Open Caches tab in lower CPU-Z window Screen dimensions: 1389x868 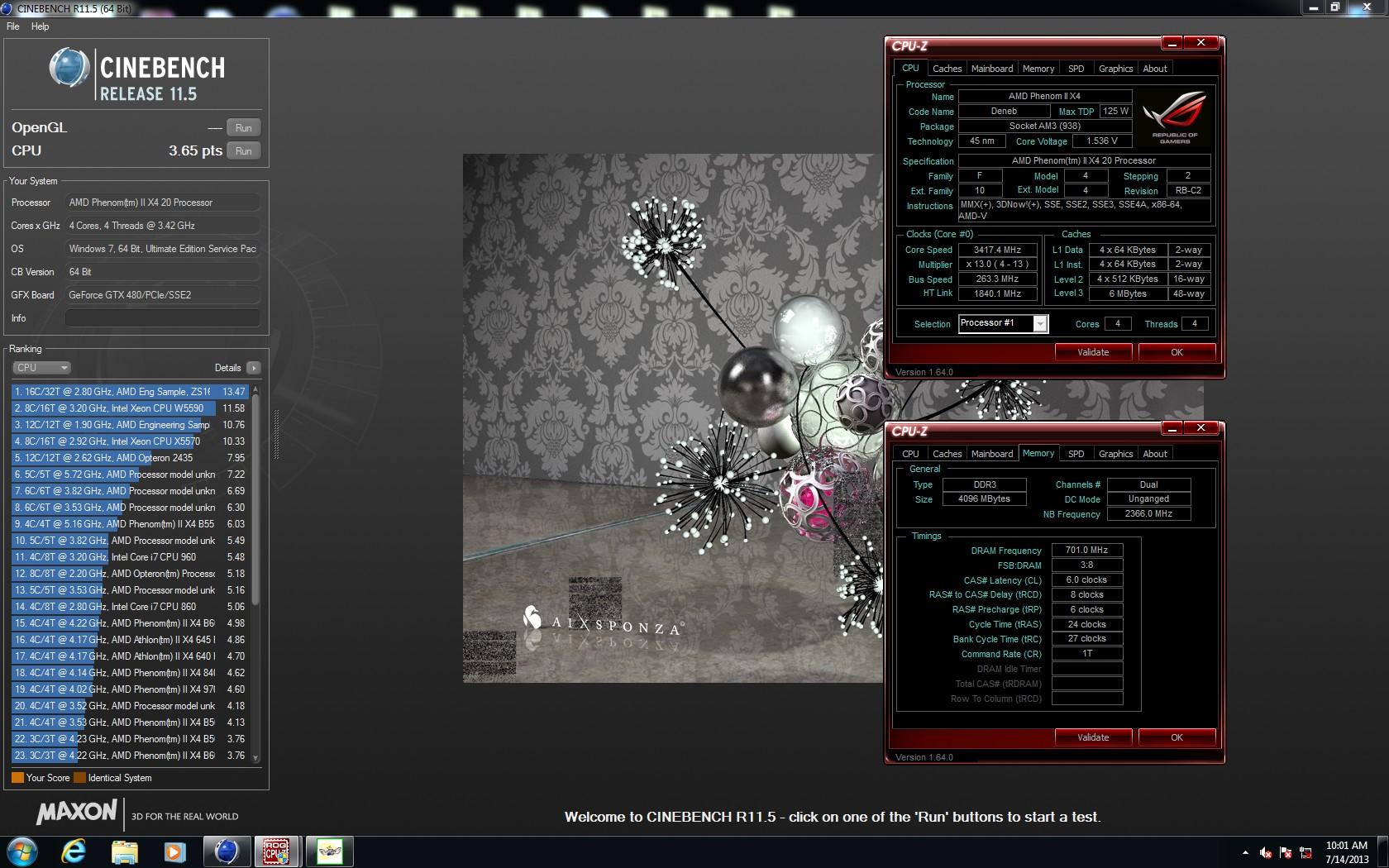pos(947,454)
